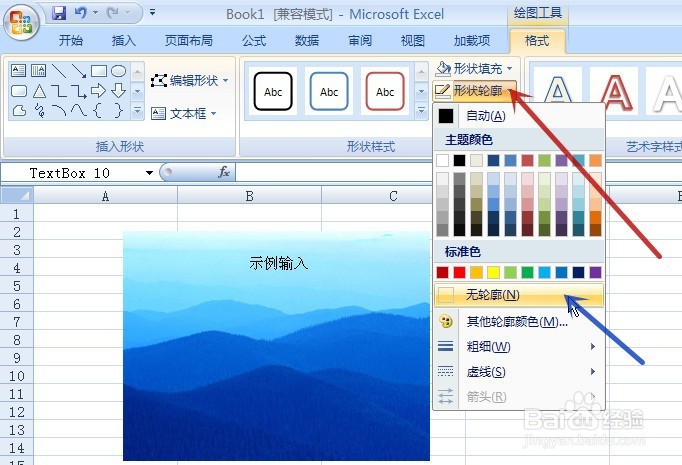Open the Name Box dropdown arrow
The image size is (682, 465).
click(x=149, y=173)
